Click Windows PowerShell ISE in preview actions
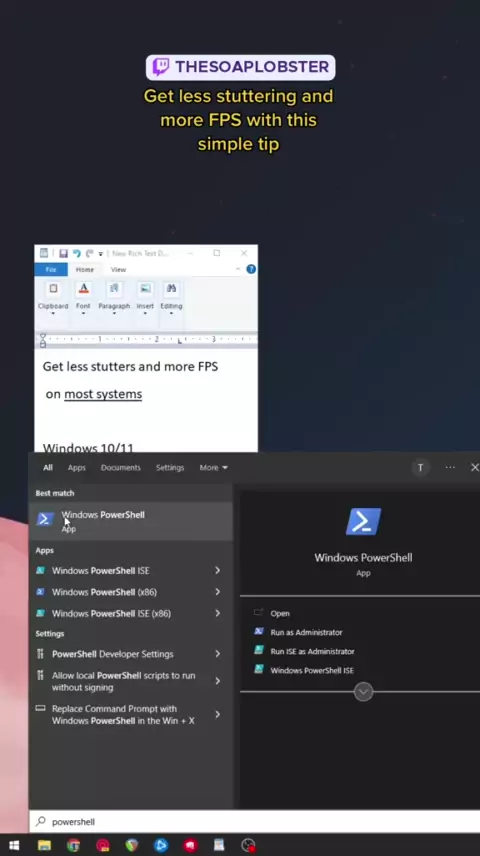The height and width of the screenshot is (856, 480). [x=312, y=670]
